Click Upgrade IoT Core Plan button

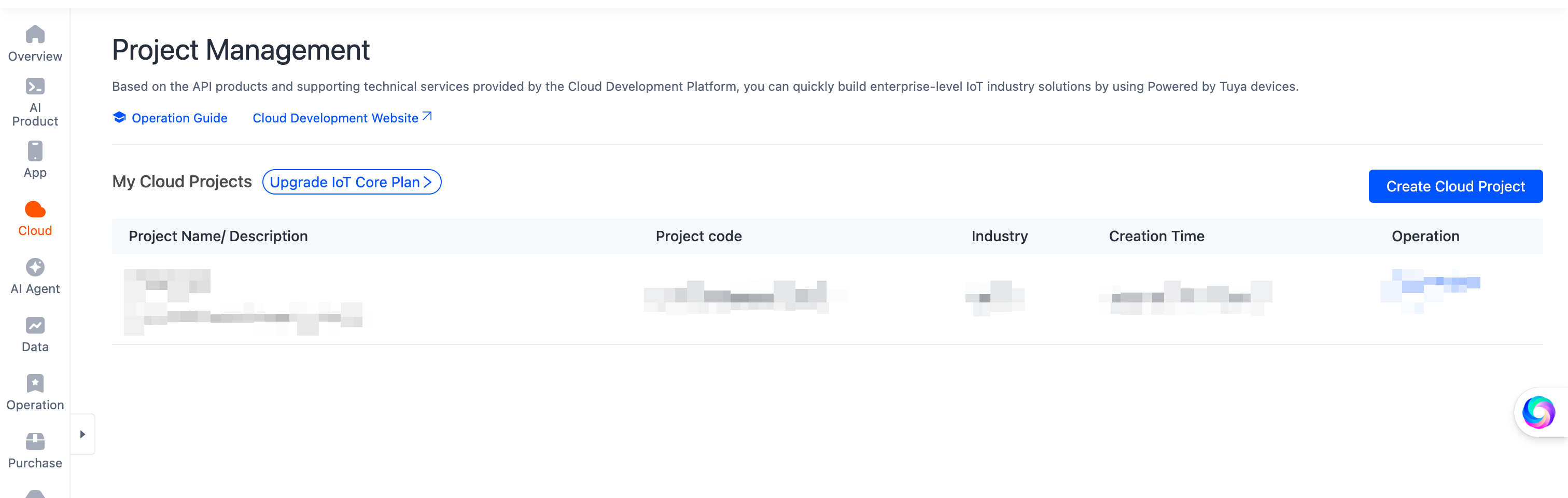click(352, 182)
